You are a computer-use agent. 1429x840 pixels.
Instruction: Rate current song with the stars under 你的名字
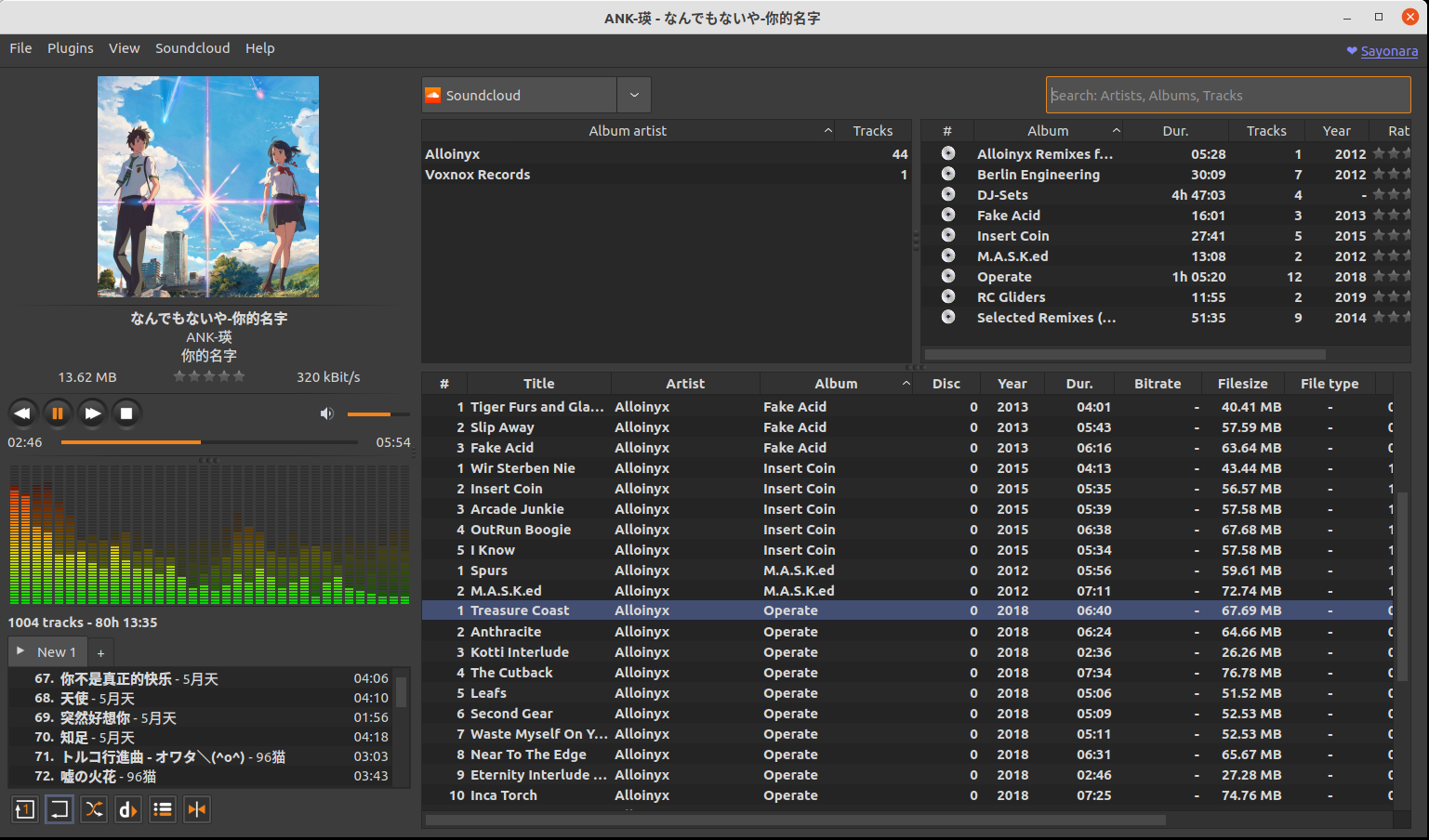209,376
